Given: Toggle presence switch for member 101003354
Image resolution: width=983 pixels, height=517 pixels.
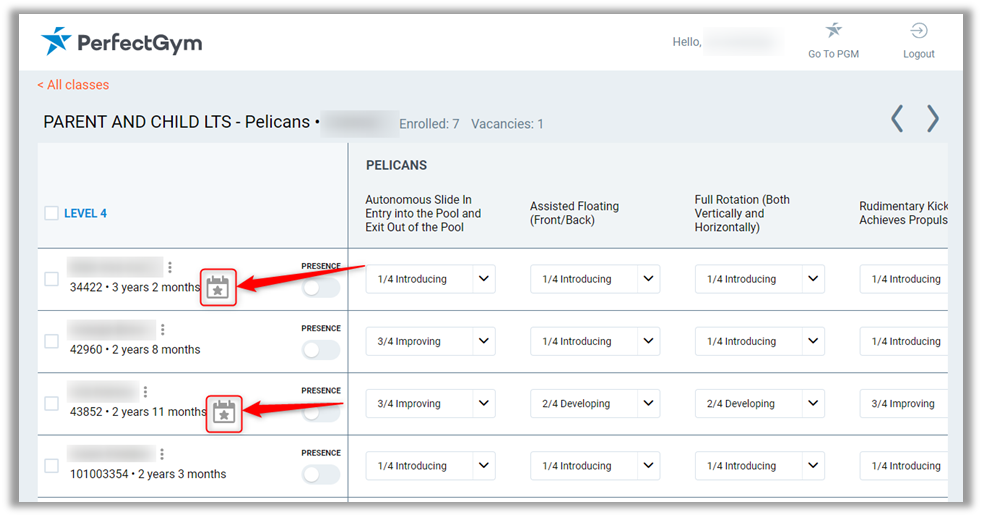Looking at the screenshot, I should pyautogui.click(x=321, y=474).
